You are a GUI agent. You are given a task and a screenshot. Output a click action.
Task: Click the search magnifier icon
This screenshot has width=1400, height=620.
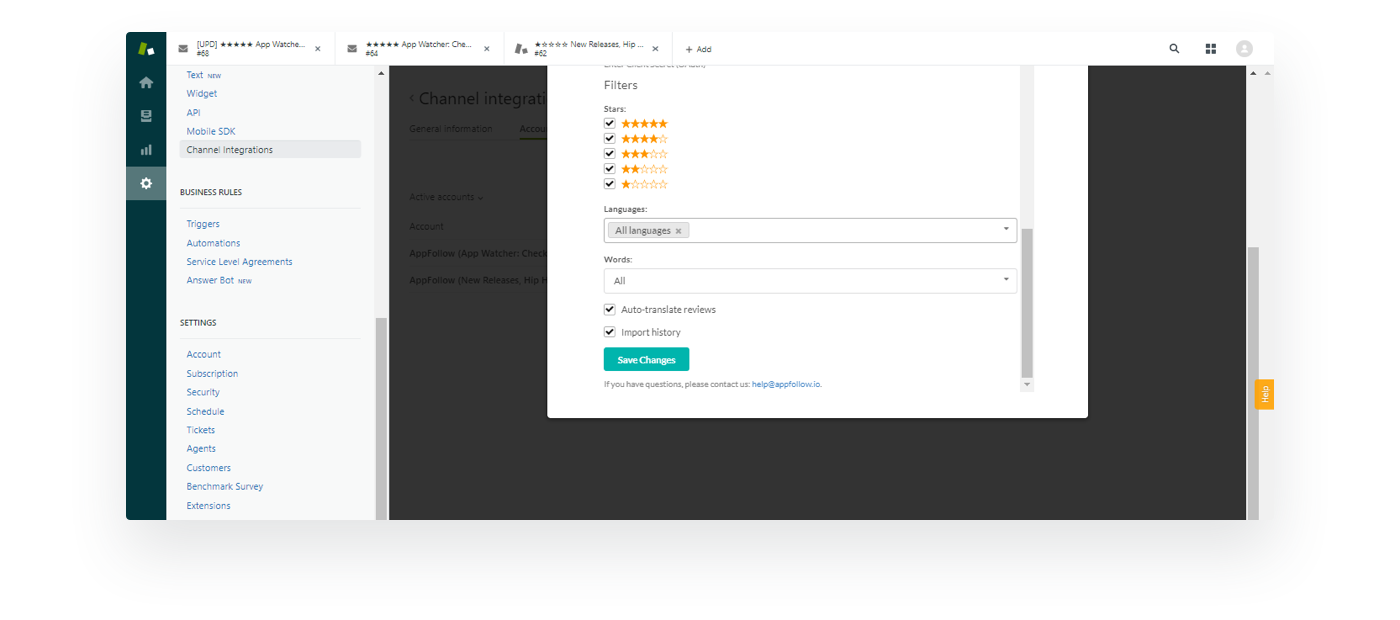(x=1174, y=49)
